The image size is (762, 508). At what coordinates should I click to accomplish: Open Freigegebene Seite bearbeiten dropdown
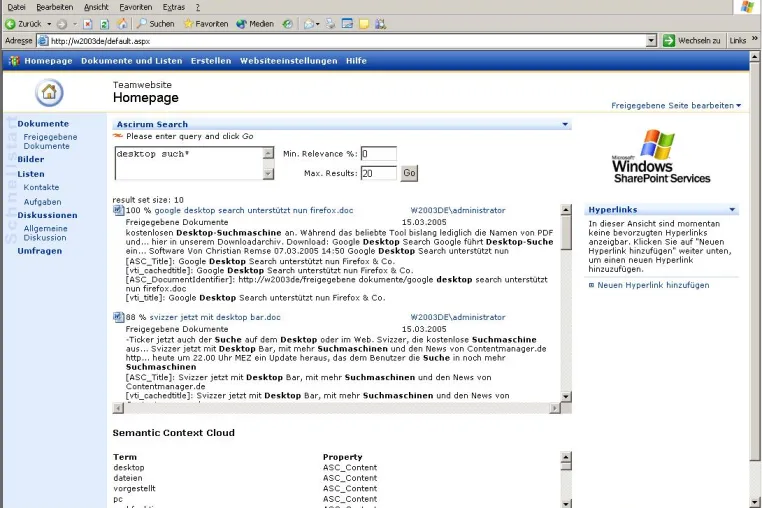(x=676, y=105)
